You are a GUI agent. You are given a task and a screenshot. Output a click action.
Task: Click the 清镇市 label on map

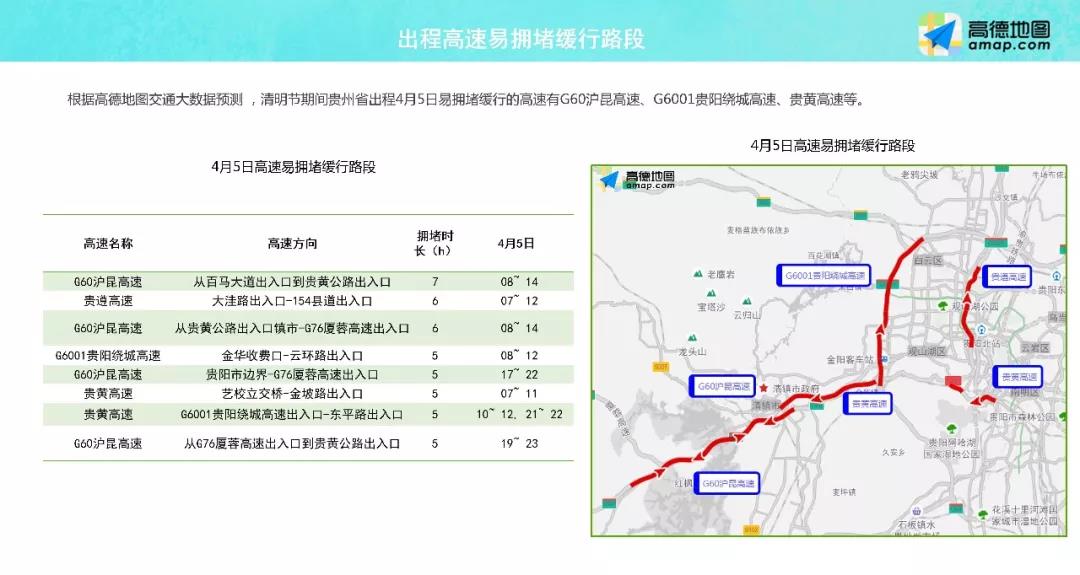coord(766,405)
